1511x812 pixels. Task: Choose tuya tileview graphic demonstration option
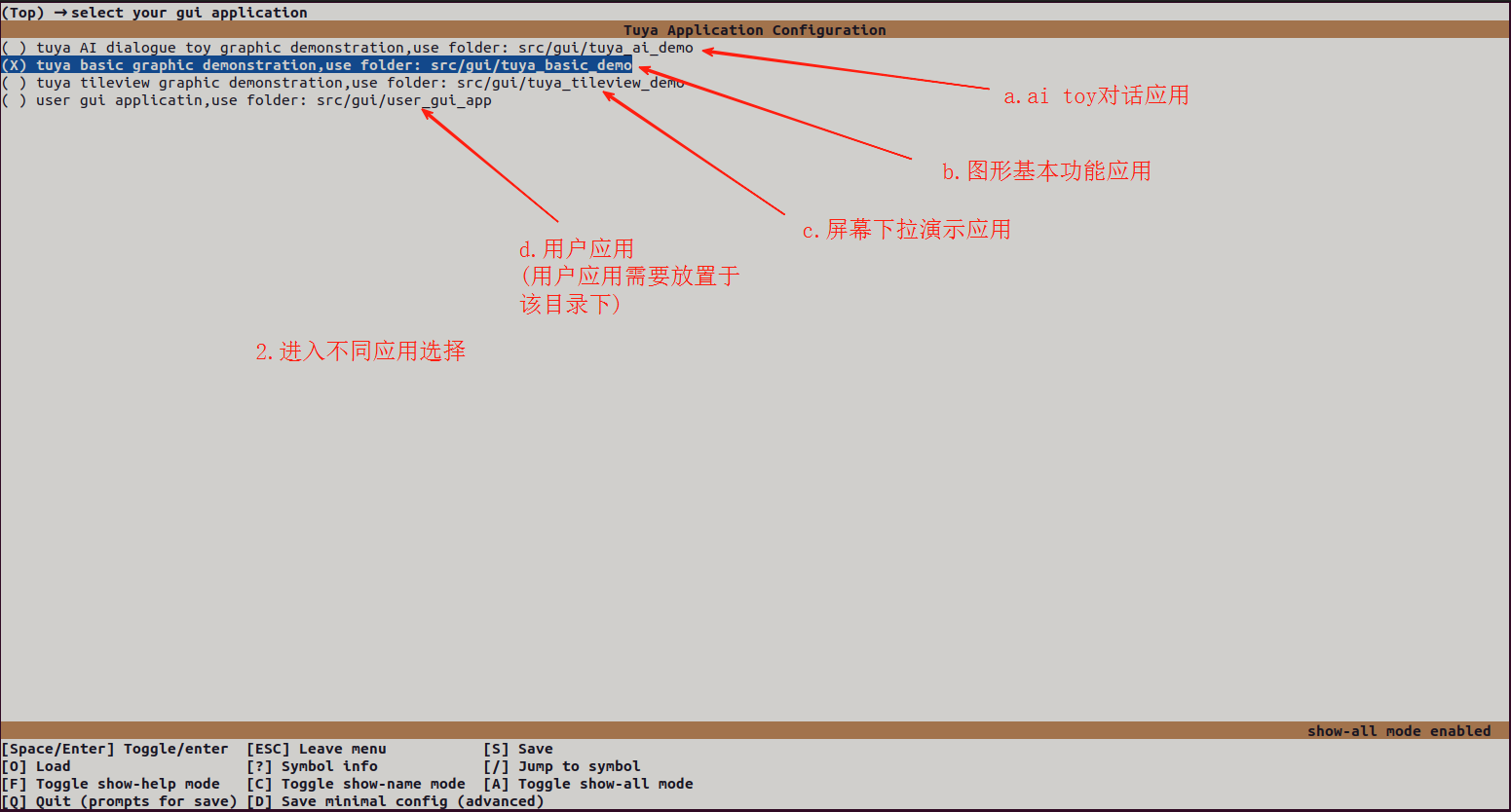(x=343, y=83)
